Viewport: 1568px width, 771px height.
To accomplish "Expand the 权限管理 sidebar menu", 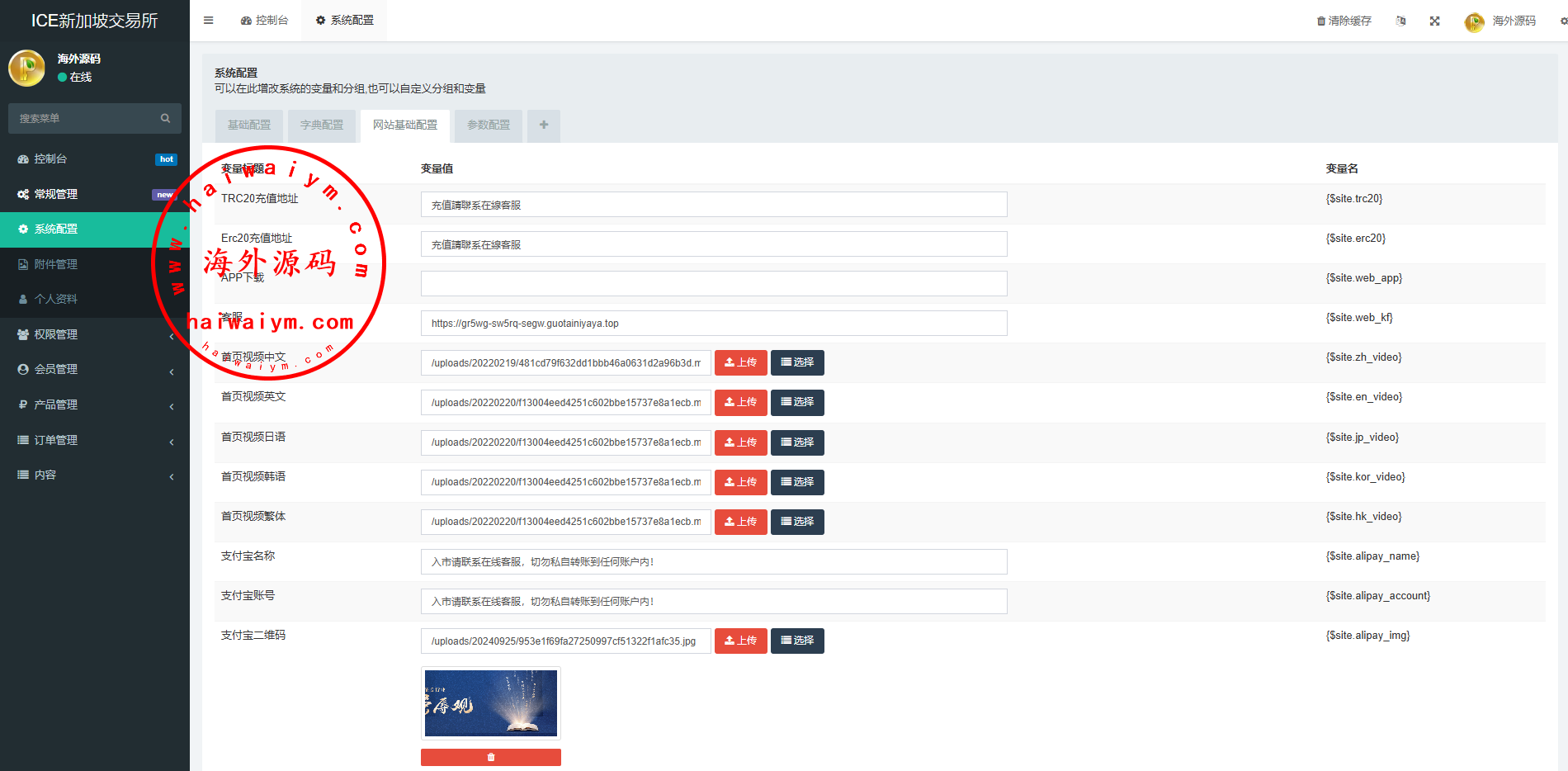I will coord(95,334).
